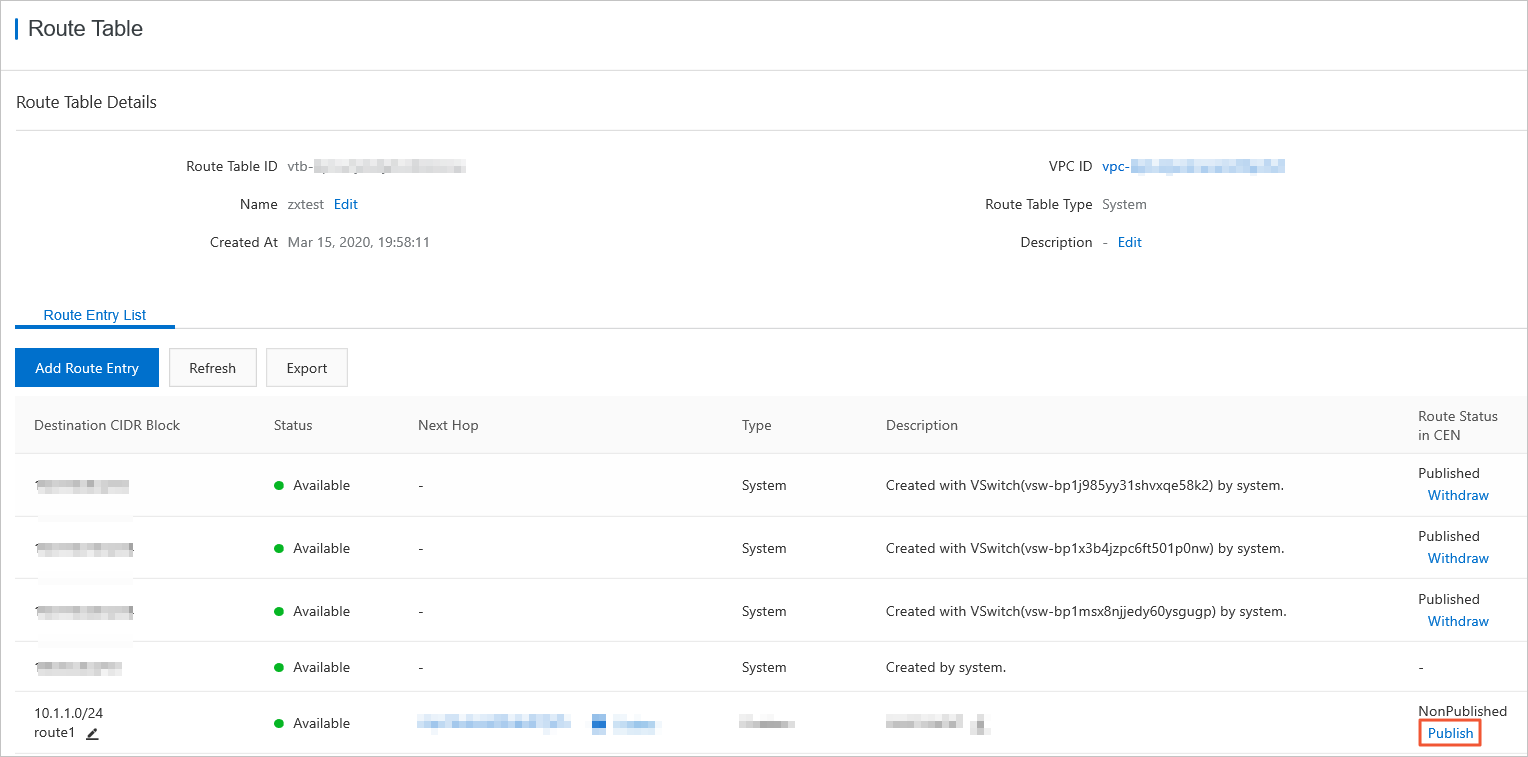
Task: Edit the route table name zxtest
Action: pyautogui.click(x=345, y=204)
